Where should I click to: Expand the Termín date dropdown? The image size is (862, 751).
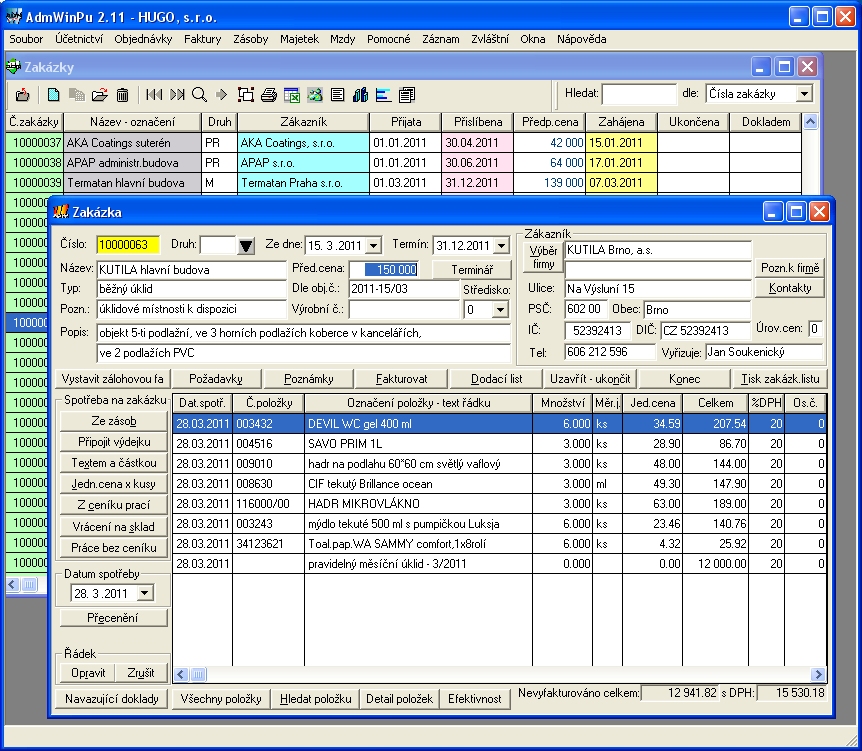tap(502, 246)
